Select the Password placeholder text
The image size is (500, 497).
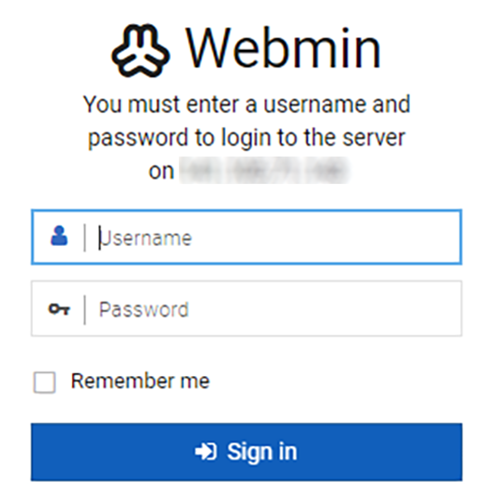coord(144,310)
